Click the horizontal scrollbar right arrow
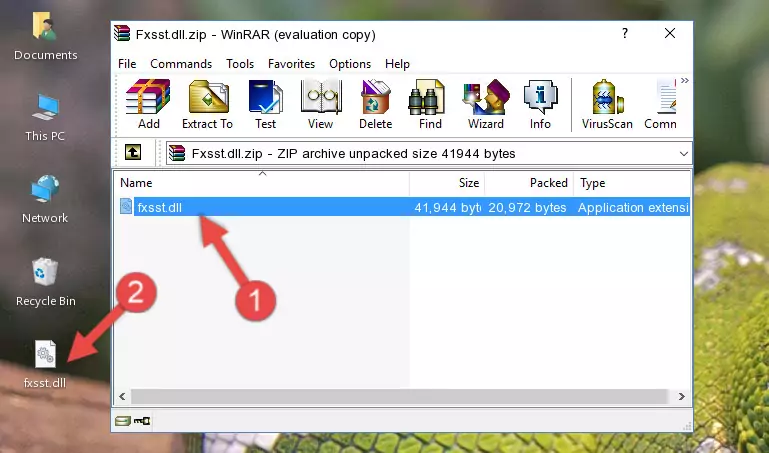769x453 pixels. 682,397
